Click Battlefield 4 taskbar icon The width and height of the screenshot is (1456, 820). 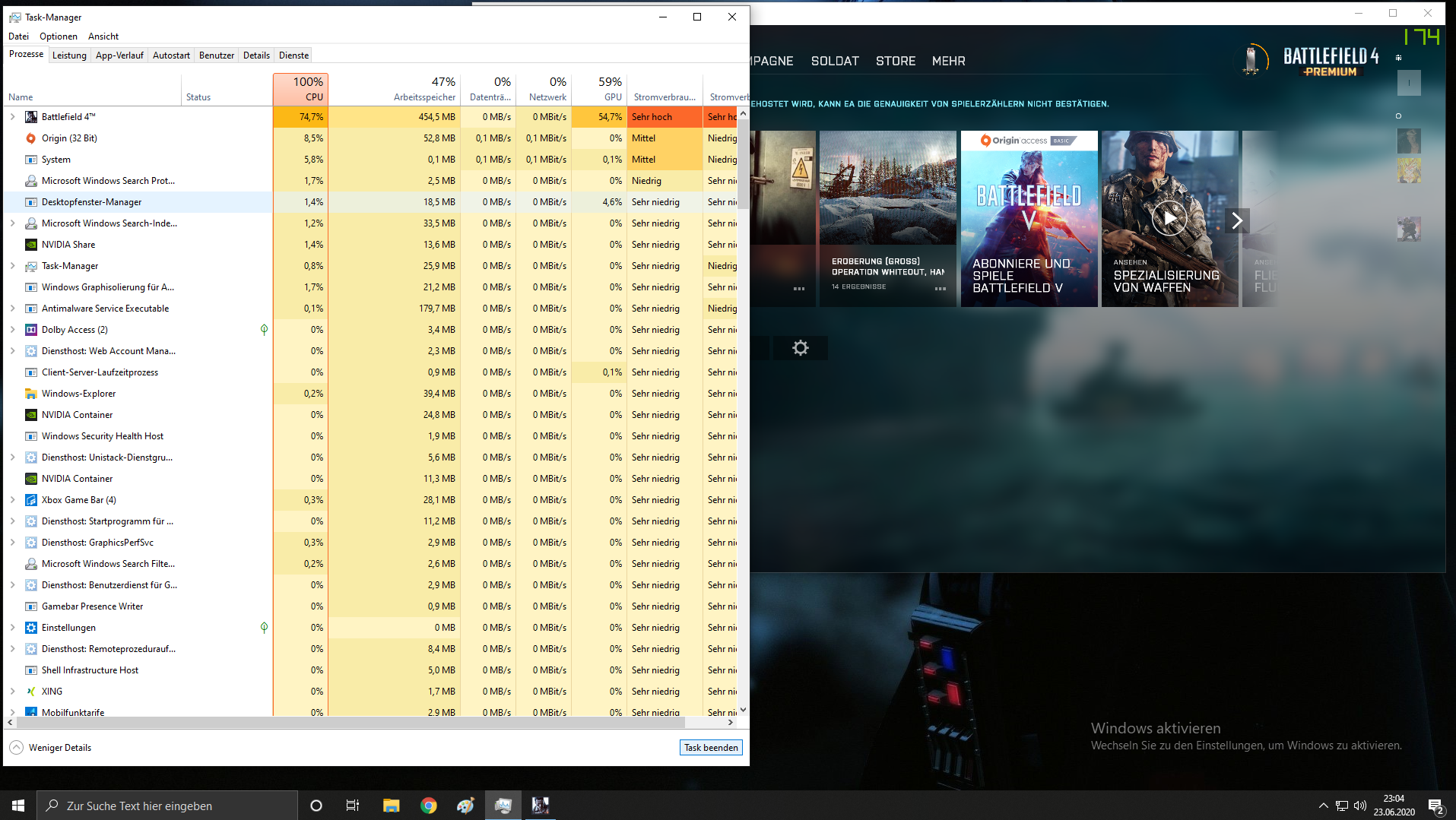(541, 806)
